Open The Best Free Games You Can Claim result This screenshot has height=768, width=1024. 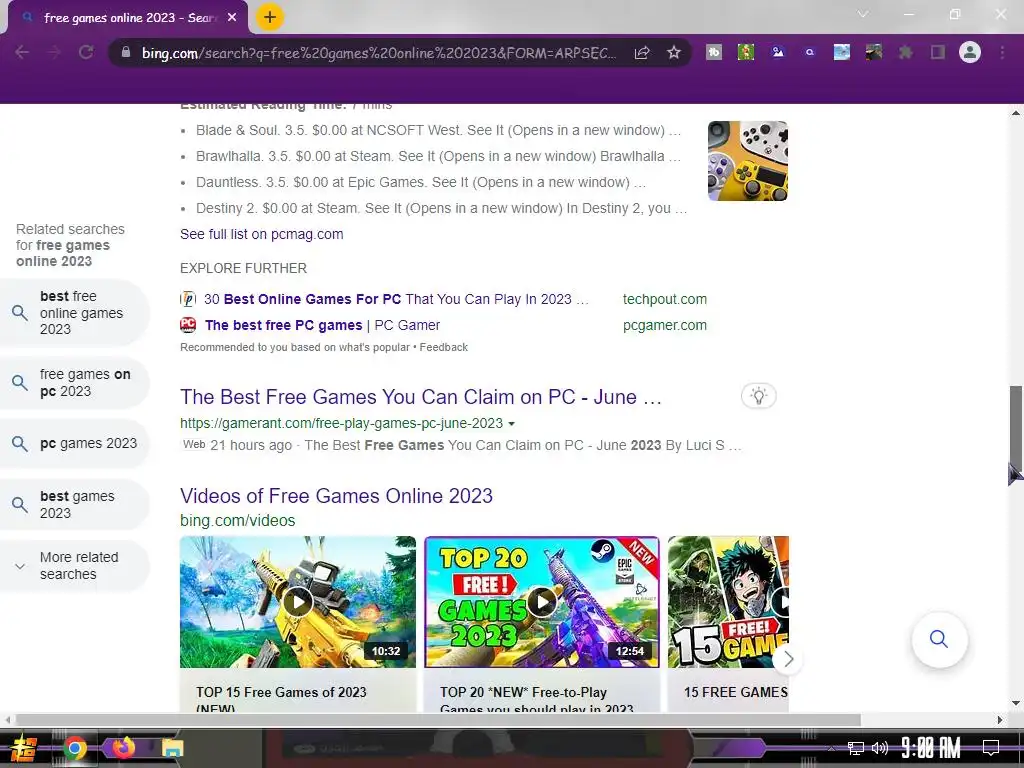tap(421, 397)
